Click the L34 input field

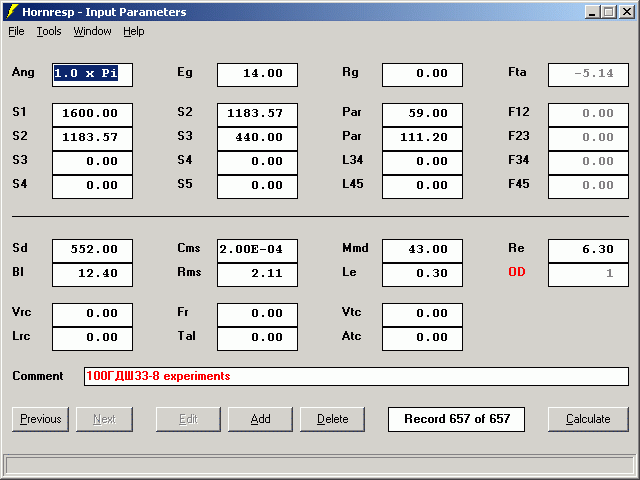point(422,163)
